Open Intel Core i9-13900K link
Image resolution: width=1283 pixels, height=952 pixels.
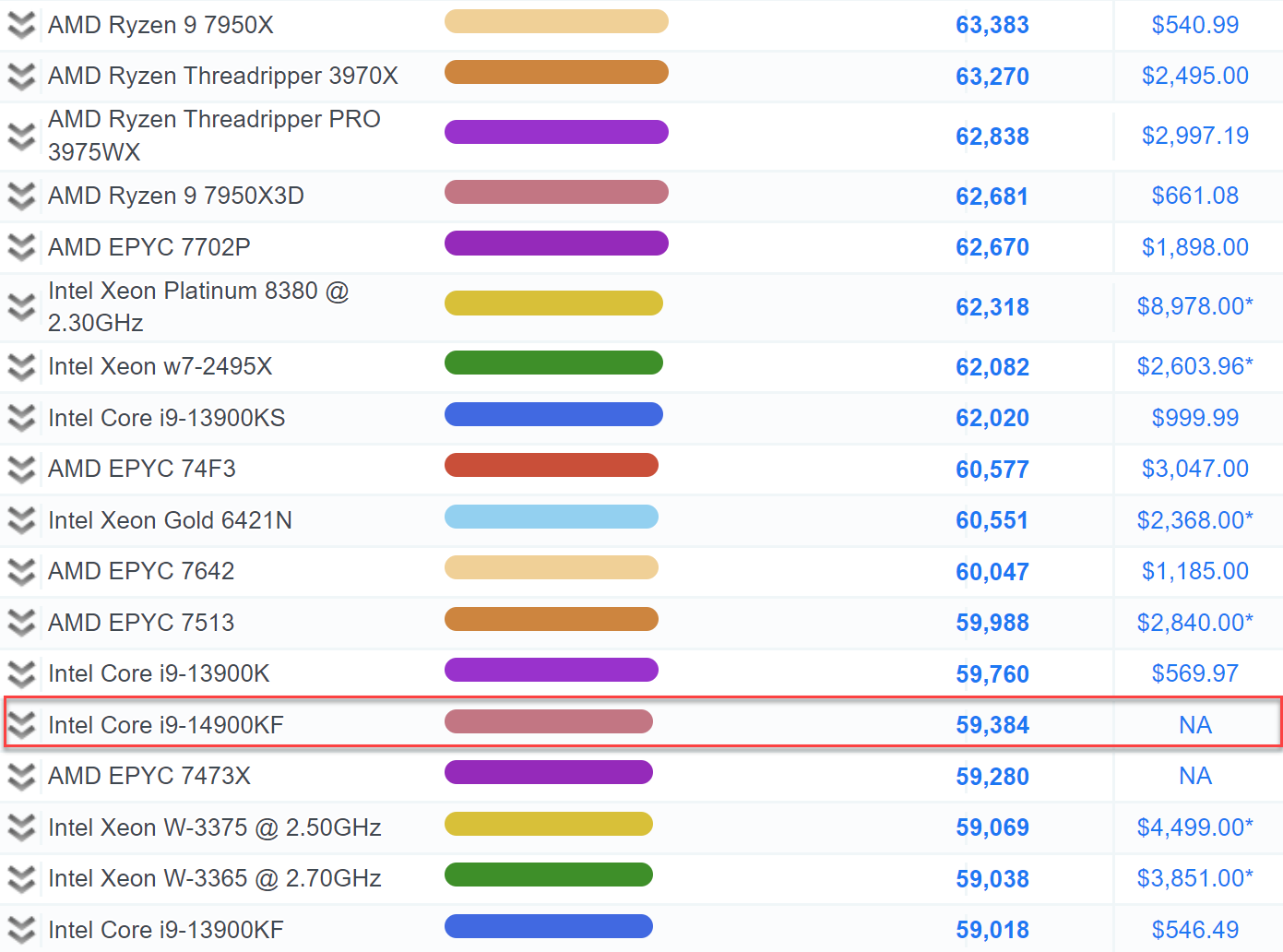tap(159, 673)
